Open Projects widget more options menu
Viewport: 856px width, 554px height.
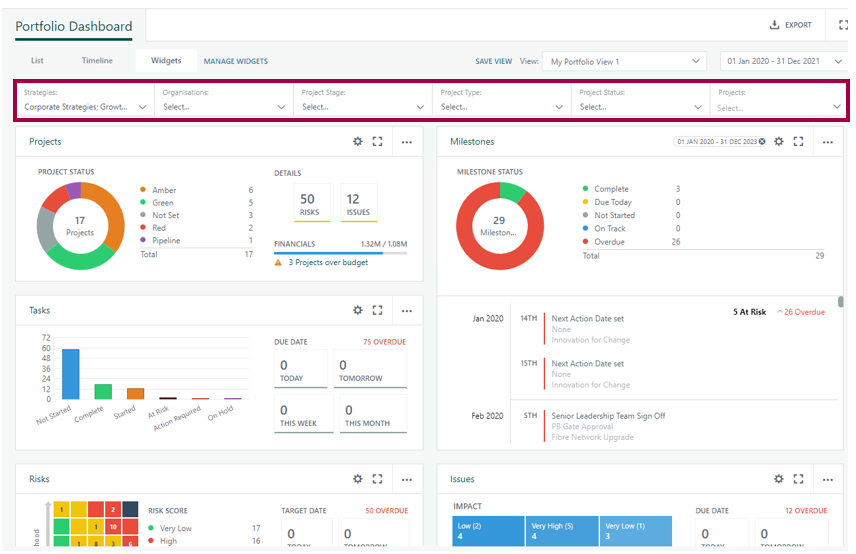coord(407,142)
